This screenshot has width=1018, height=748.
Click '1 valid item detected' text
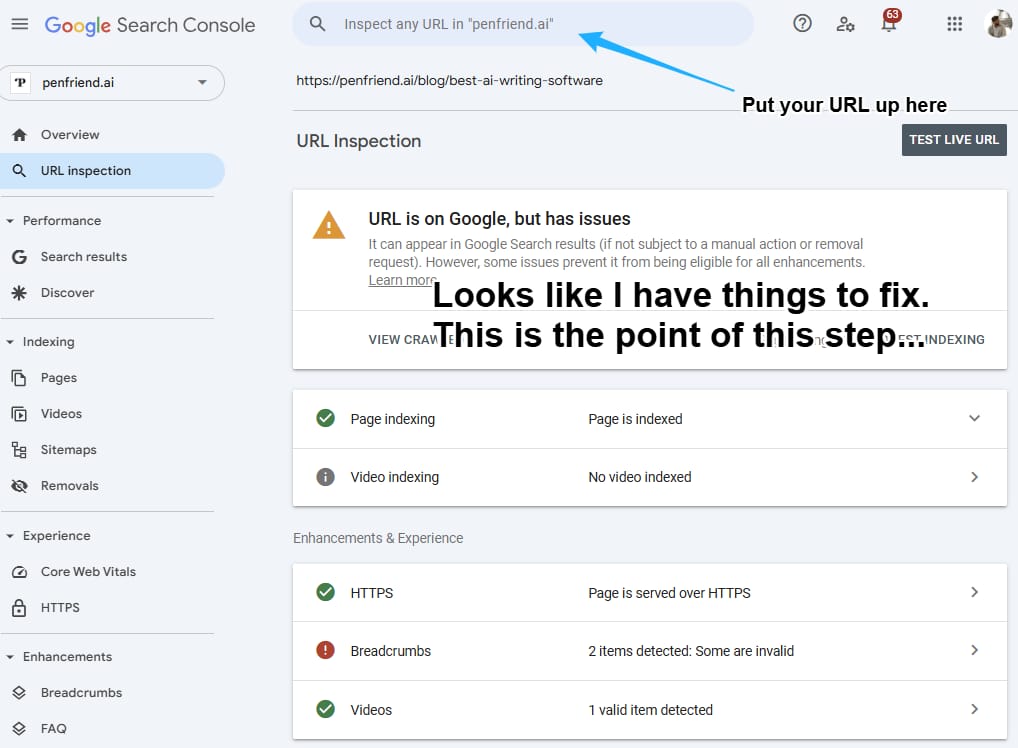click(651, 710)
